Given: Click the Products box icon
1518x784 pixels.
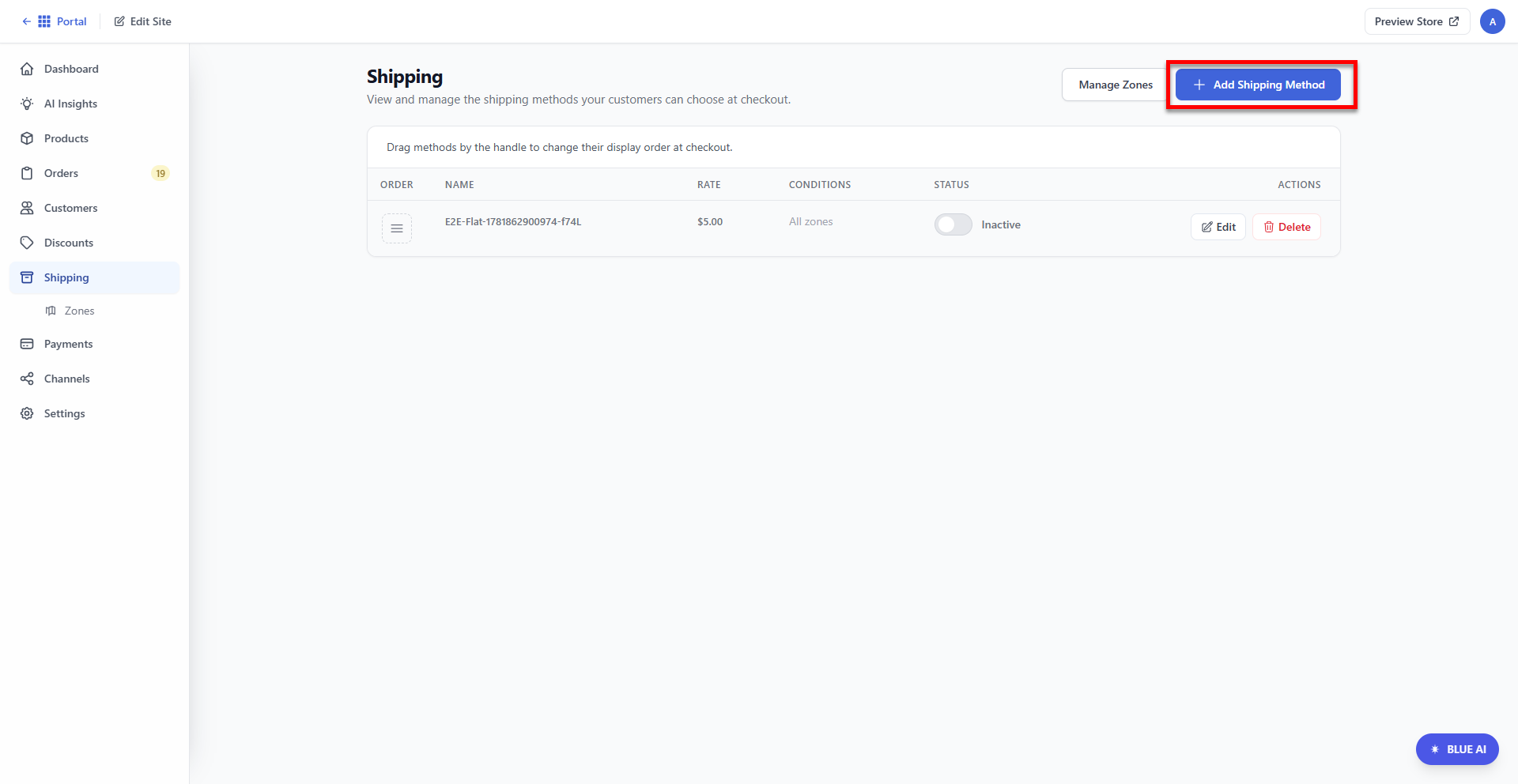Looking at the screenshot, I should 27,138.
